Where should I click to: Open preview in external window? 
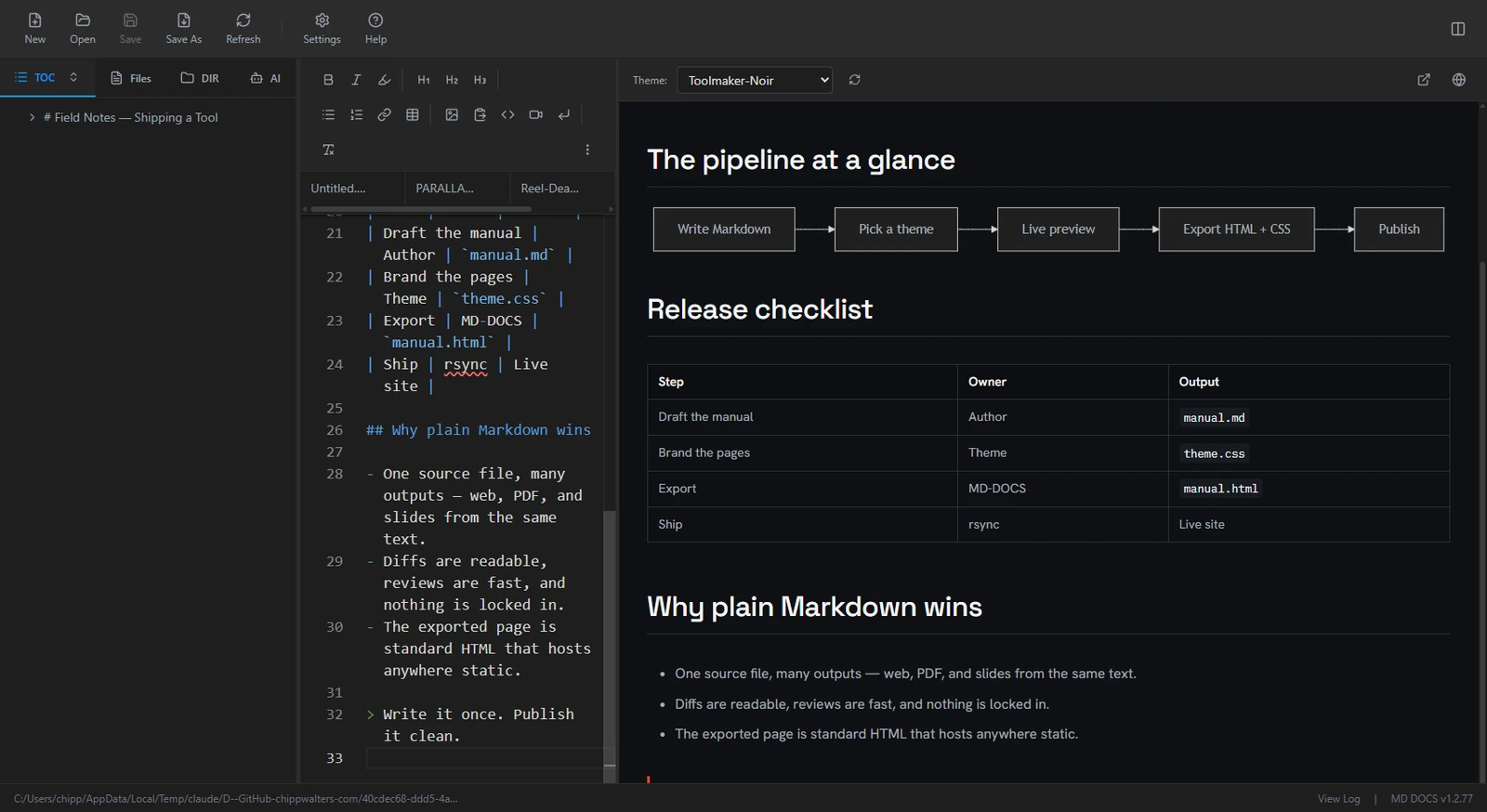pos(1424,80)
